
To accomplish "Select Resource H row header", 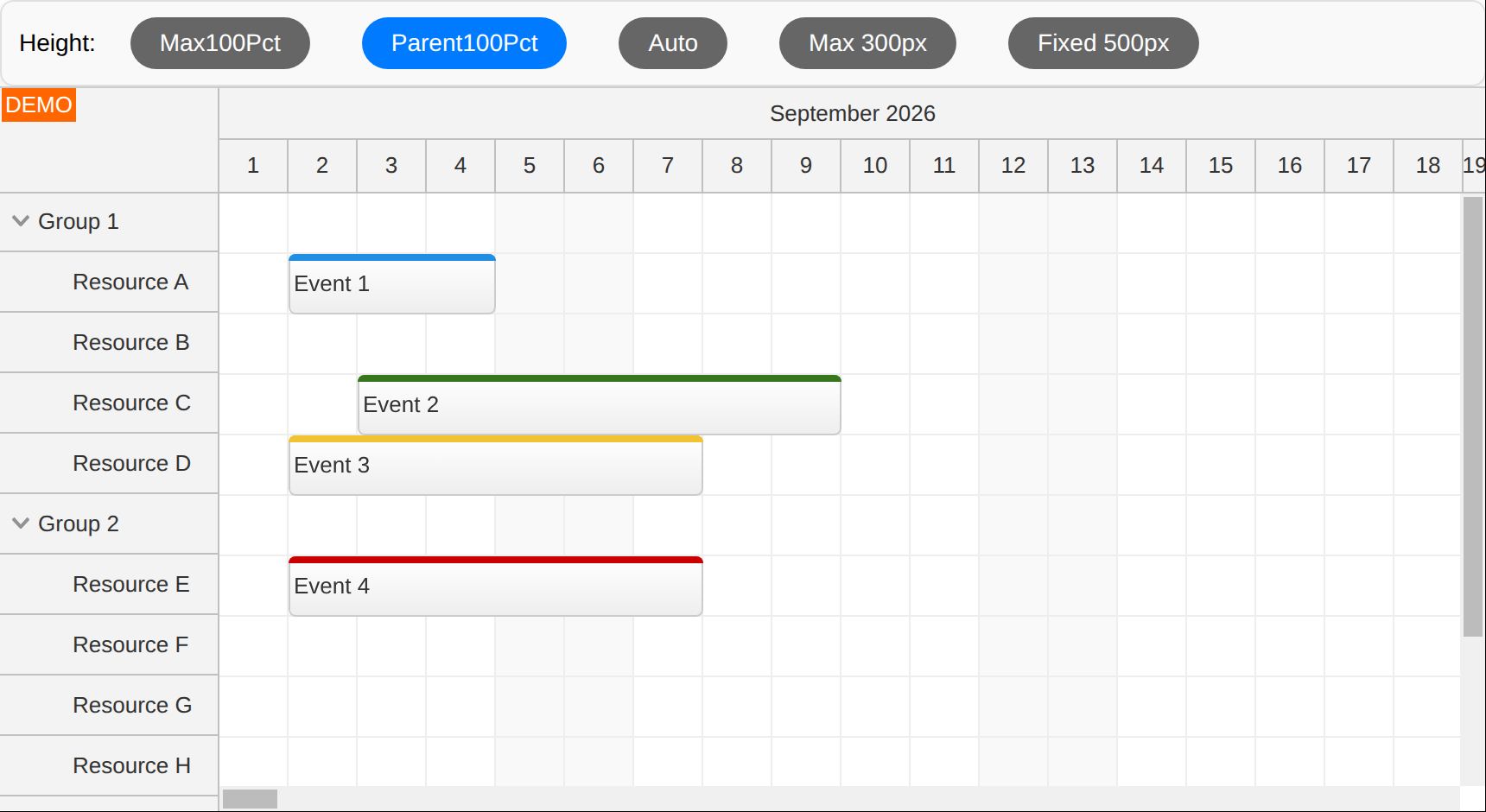I will point(109,766).
